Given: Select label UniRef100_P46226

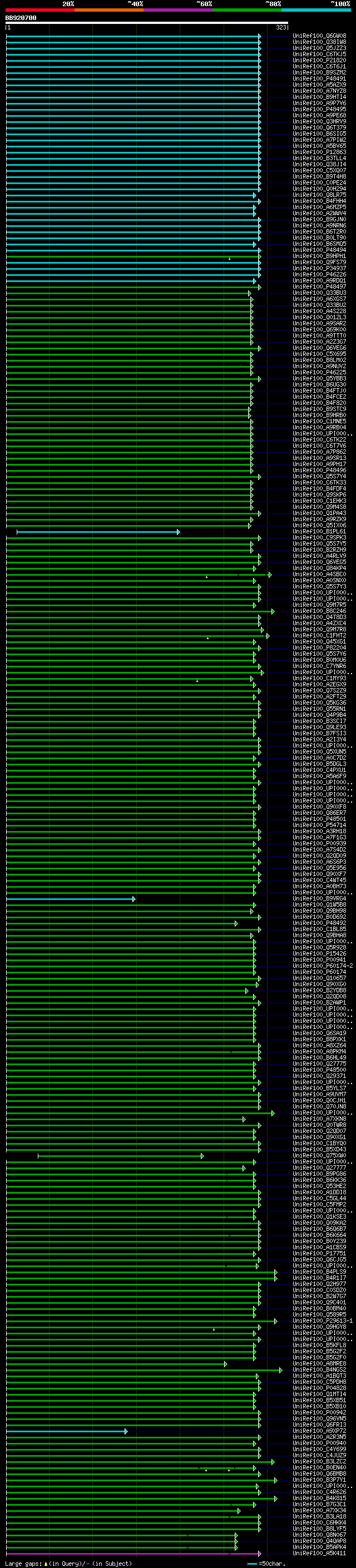Looking at the screenshot, I should (319, 275).
